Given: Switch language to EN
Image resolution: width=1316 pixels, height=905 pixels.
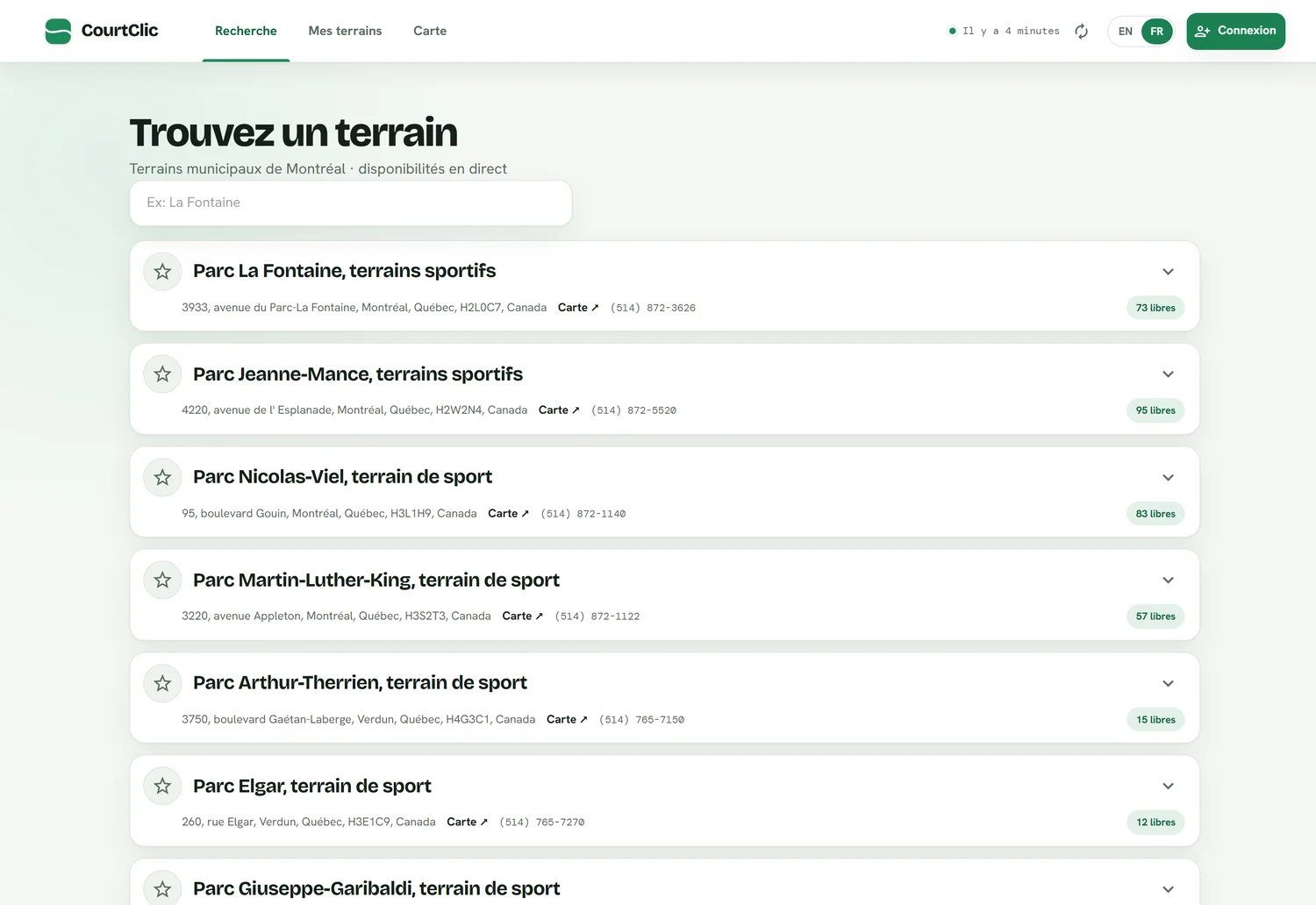Looking at the screenshot, I should [x=1126, y=32].
